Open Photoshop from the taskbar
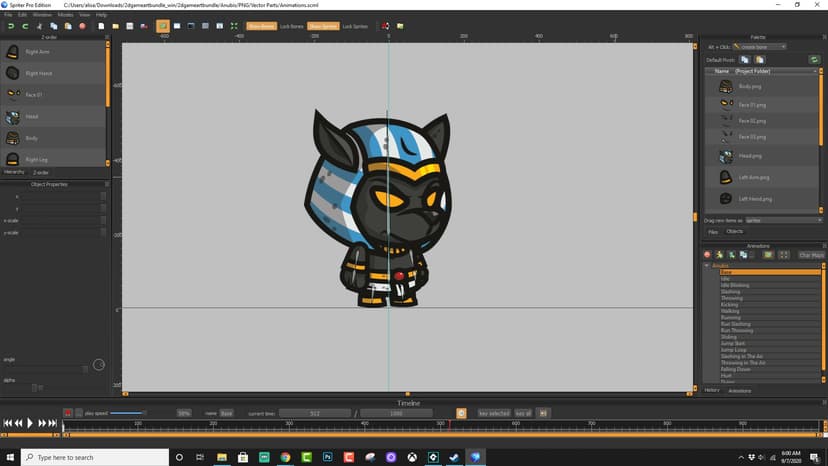 (327, 457)
